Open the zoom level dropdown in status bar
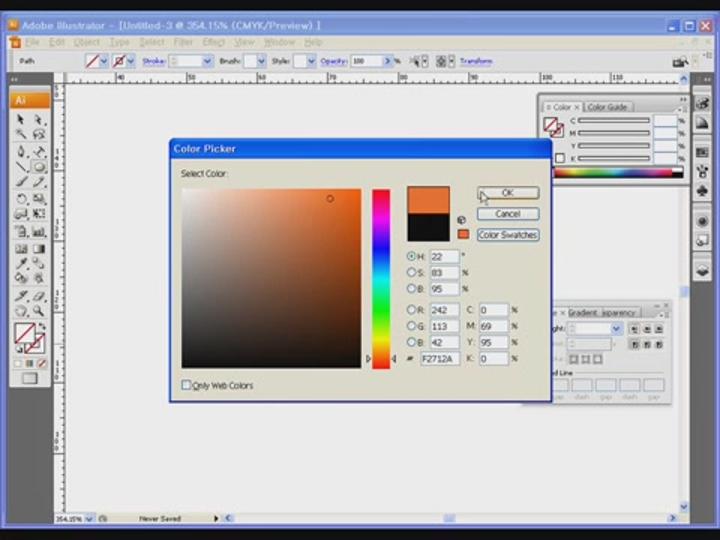The image size is (720, 540). click(x=89, y=518)
